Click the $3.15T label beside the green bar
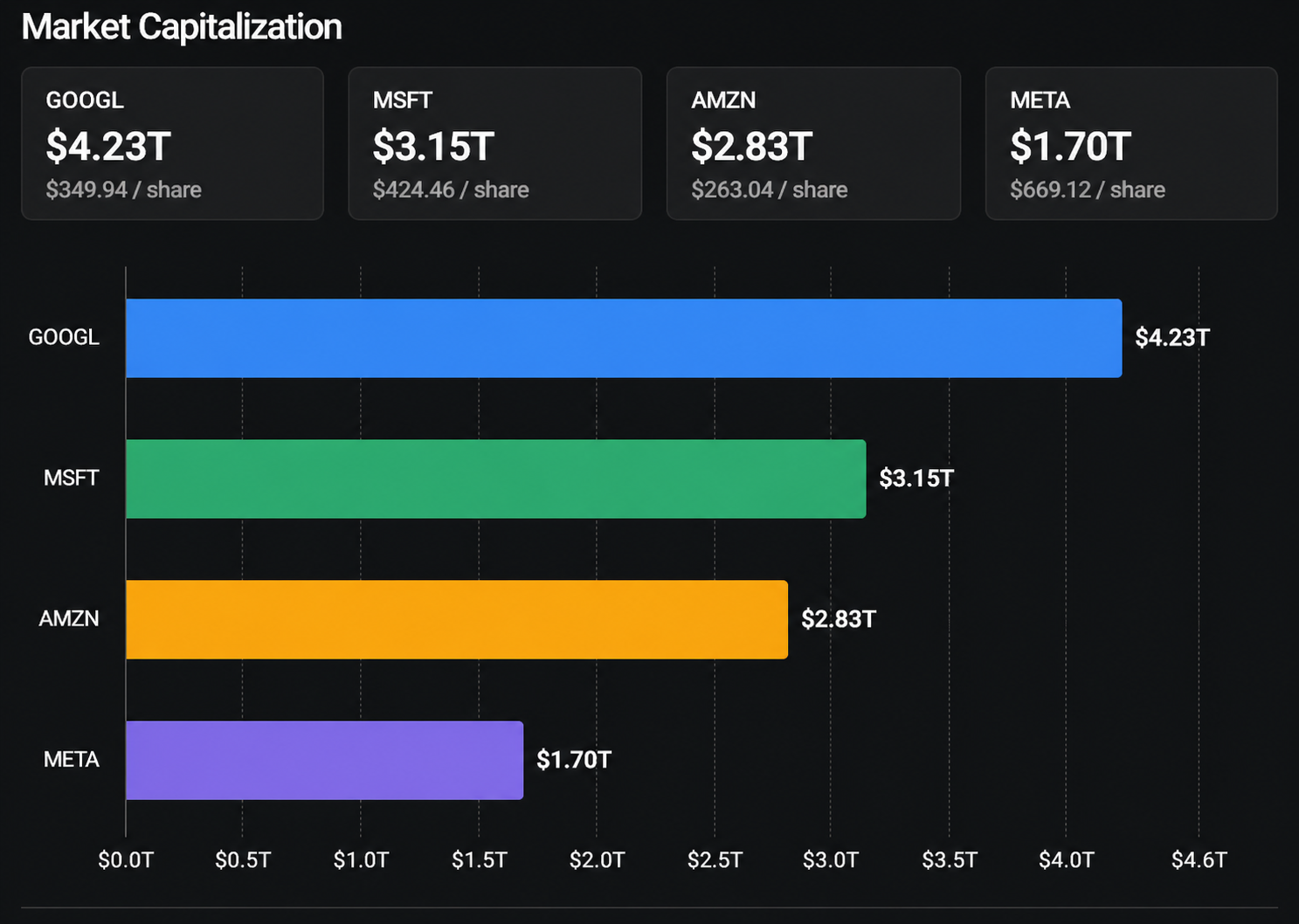The height and width of the screenshot is (924, 1299). (x=916, y=479)
